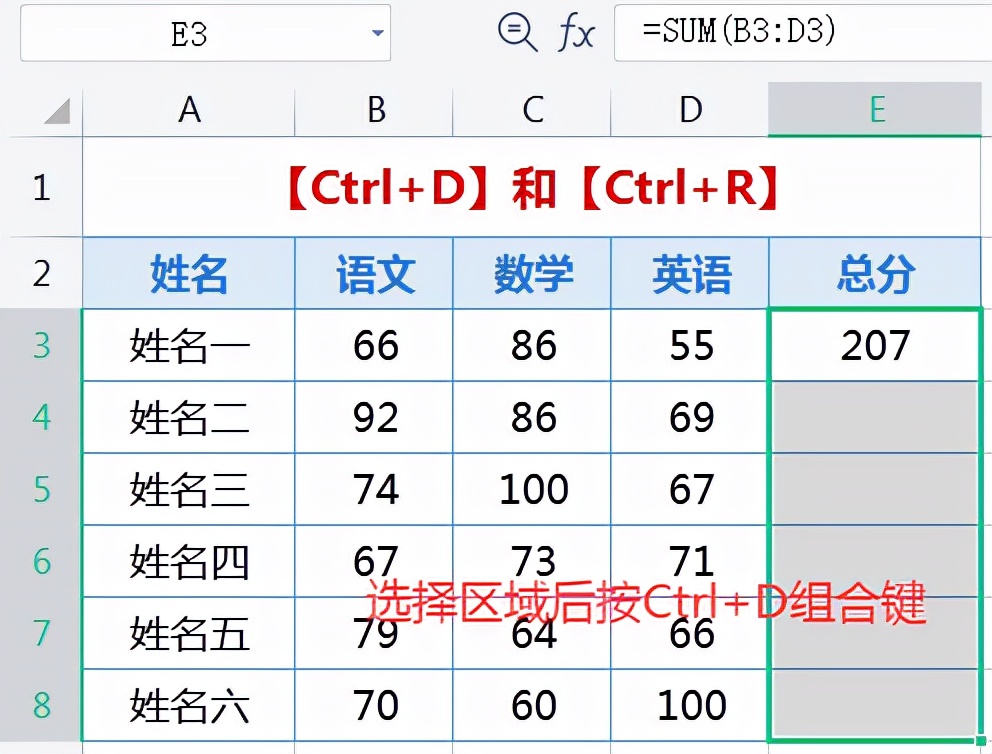The height and width of the screenshot is (754, 992).
Task: Click the cell with value 100 in row 5
Action: click(532, 489)
